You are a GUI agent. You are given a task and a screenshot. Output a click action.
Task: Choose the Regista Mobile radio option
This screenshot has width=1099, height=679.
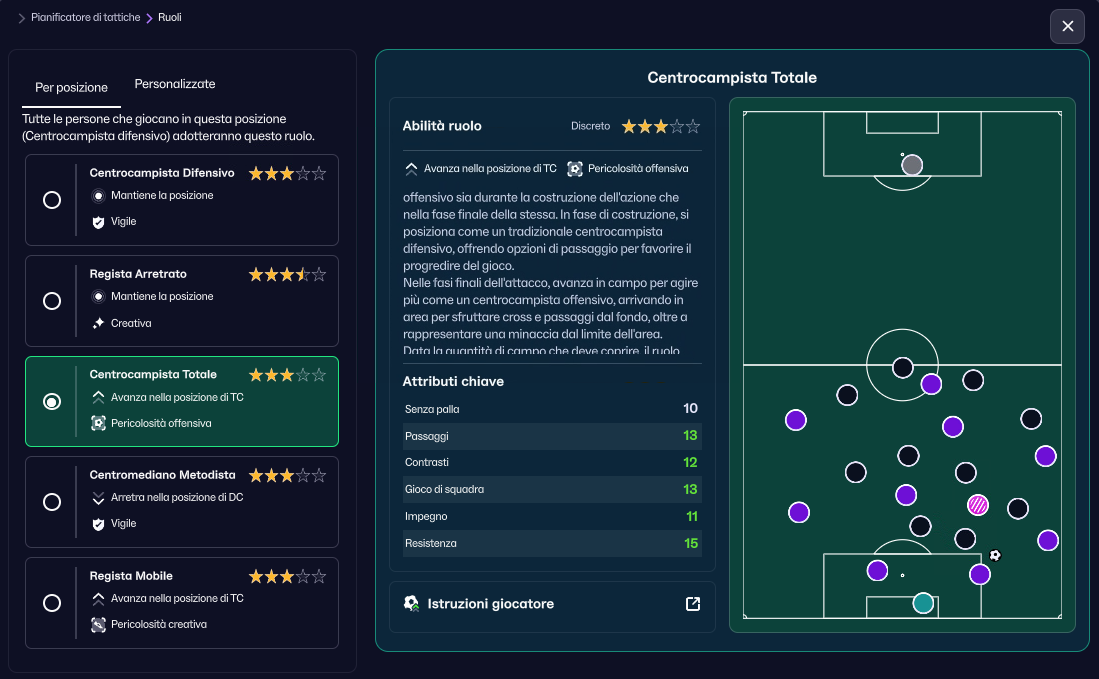click(52, 603)
